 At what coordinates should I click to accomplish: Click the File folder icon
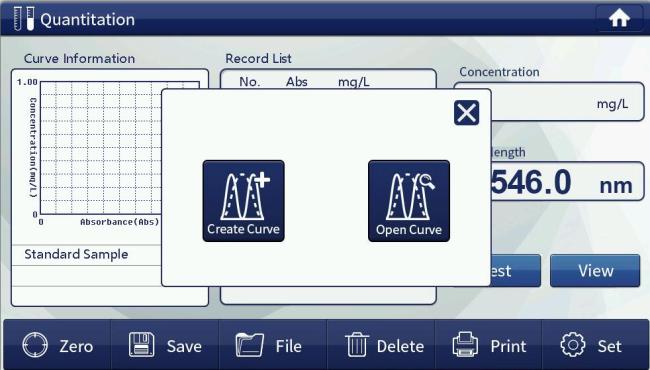(250, 345)
